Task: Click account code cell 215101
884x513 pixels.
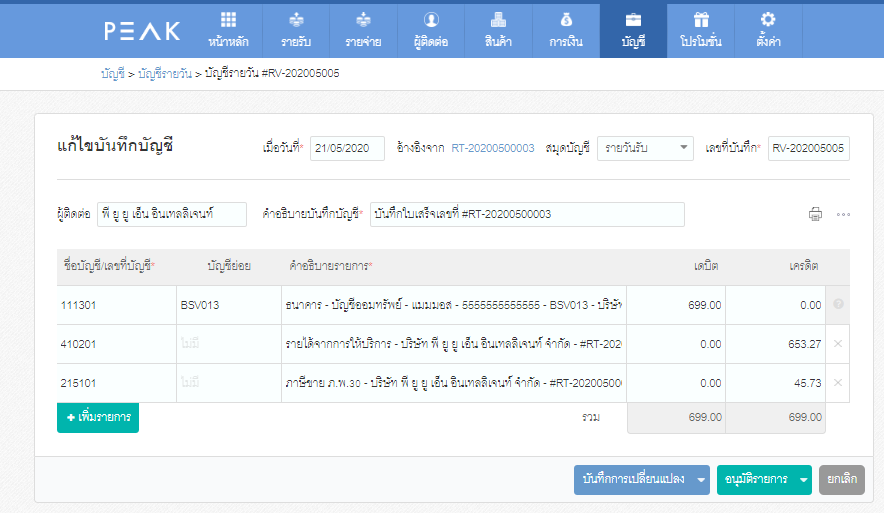Action: pos(117,383)
